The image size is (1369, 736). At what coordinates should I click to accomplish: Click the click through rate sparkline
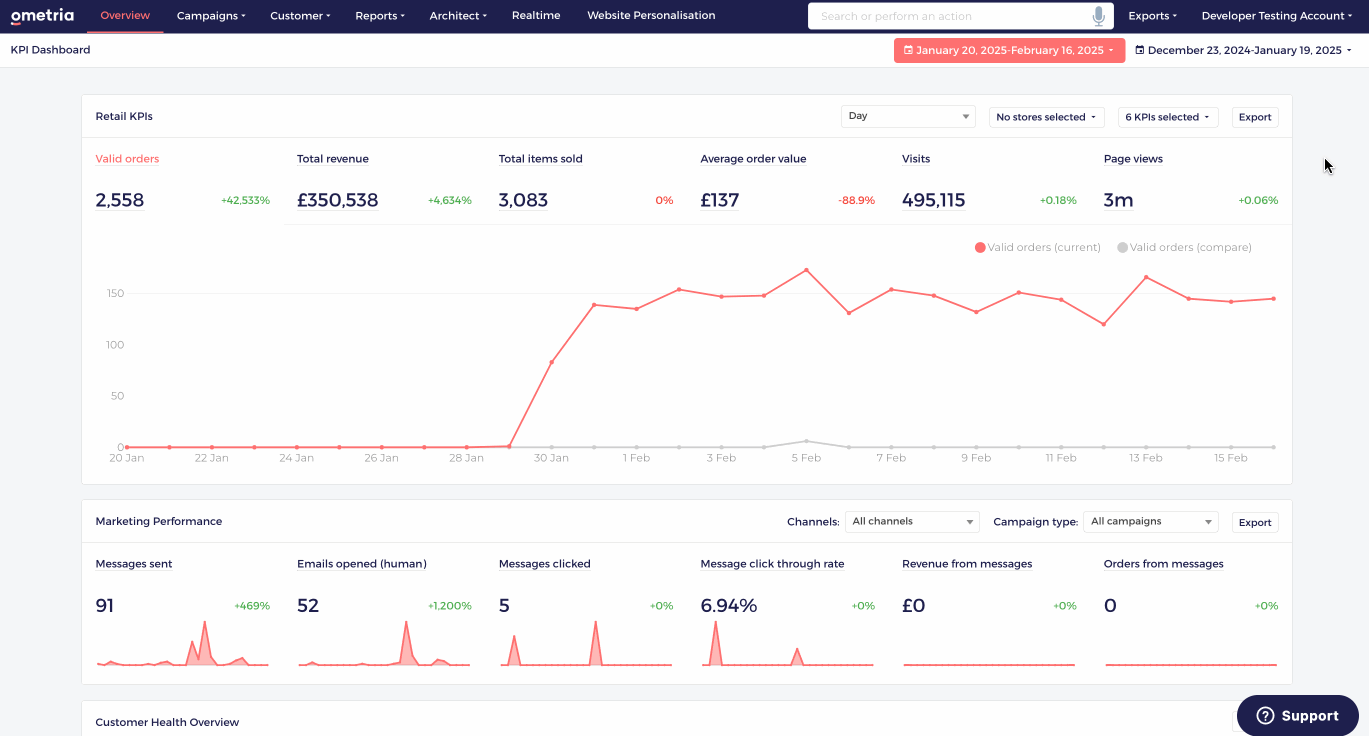(x=788, y=645)
